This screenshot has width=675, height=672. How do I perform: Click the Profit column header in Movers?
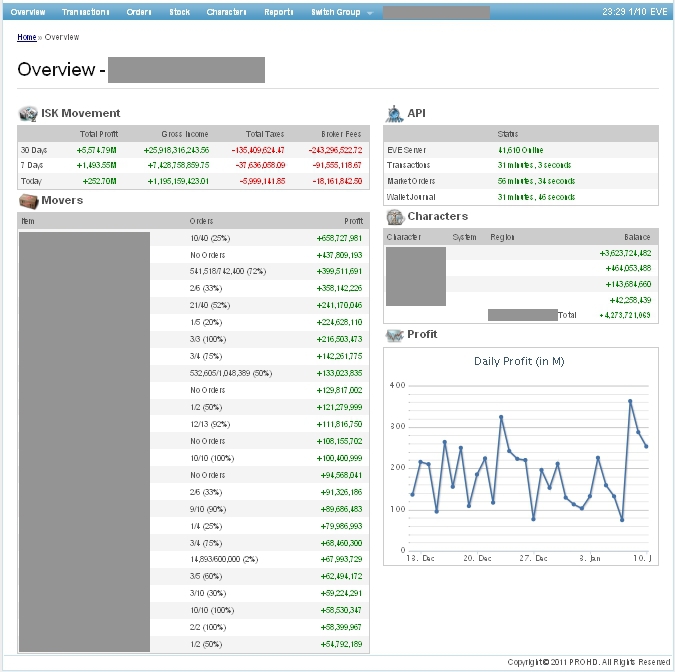[x=353, y=220]
